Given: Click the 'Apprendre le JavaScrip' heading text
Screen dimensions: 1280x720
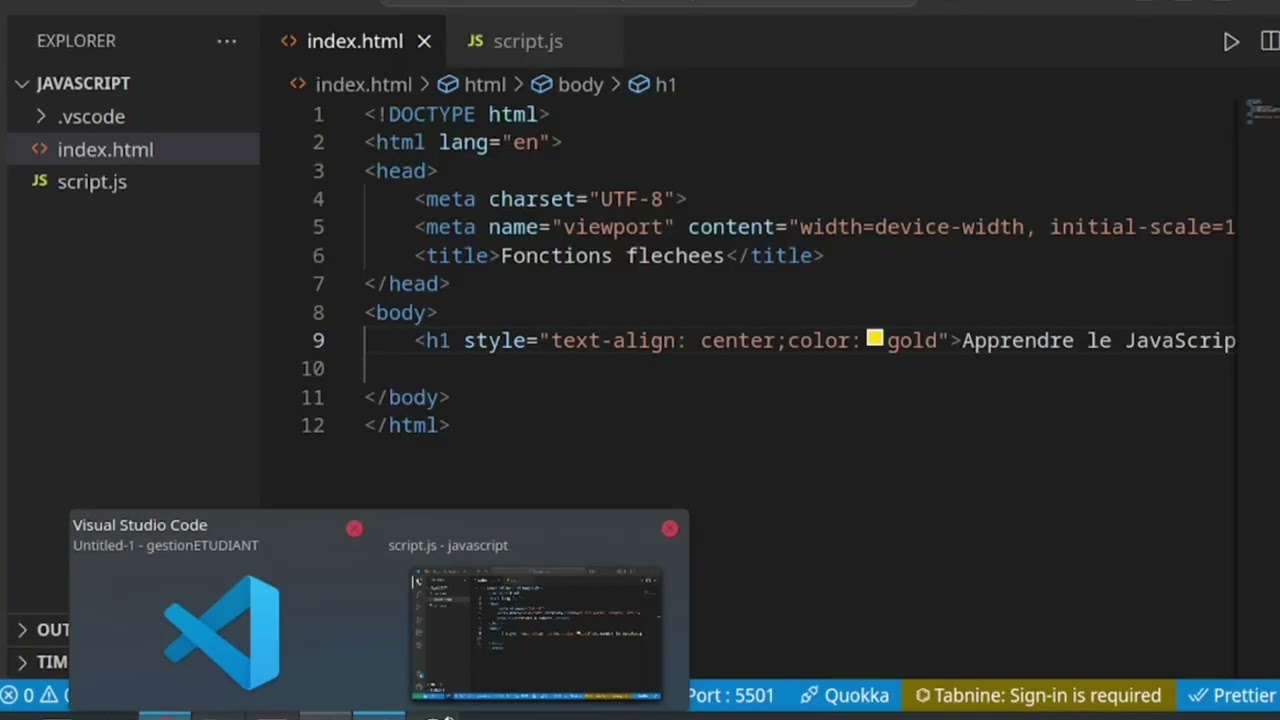Looking at the screenshot, I should 1099,341.
